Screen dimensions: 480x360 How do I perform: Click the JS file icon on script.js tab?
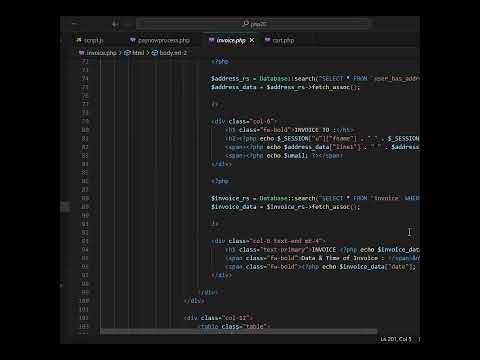79,40
